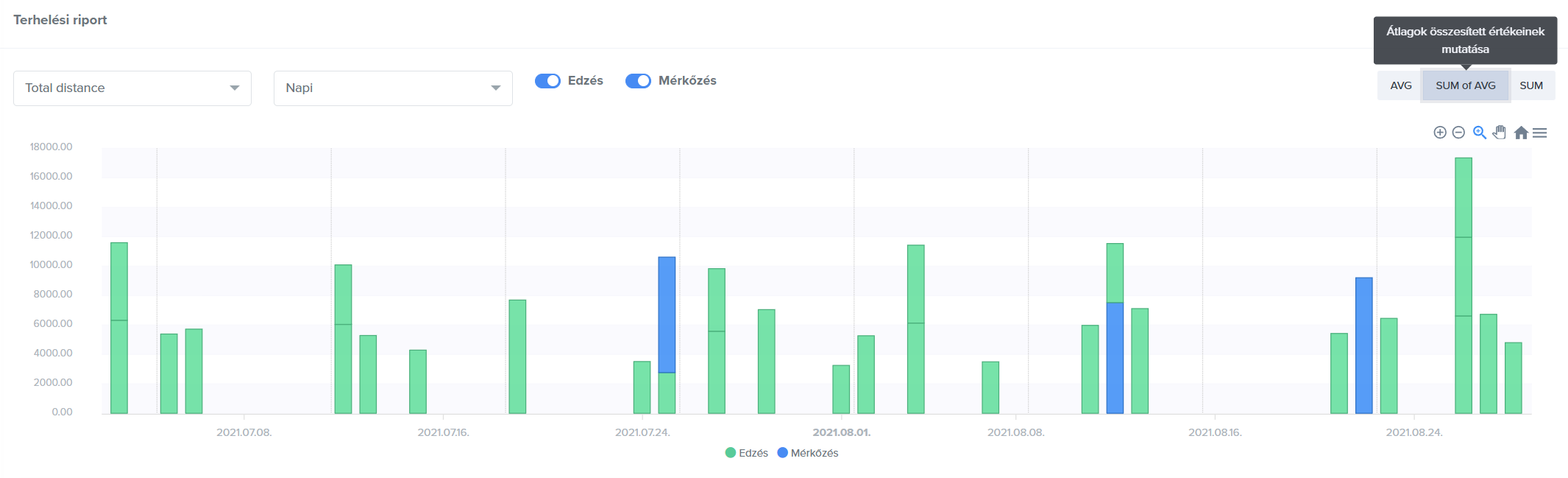Activate the selection zoom magnifier tool
The width and height of the screenshot is (1568, 478).
point(1480,133)
